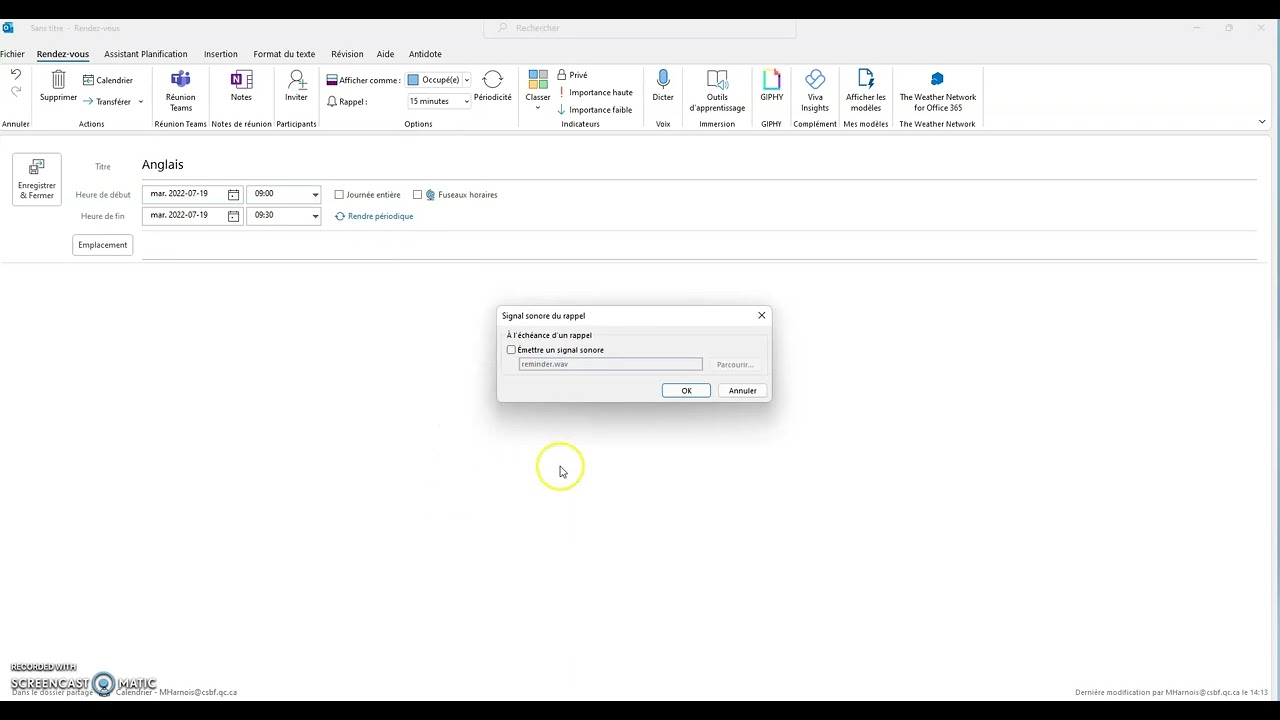Open the Rappel 15 minutes dropdown
The width and height of the screenshot is (1280, 720).
pos(466,102)
